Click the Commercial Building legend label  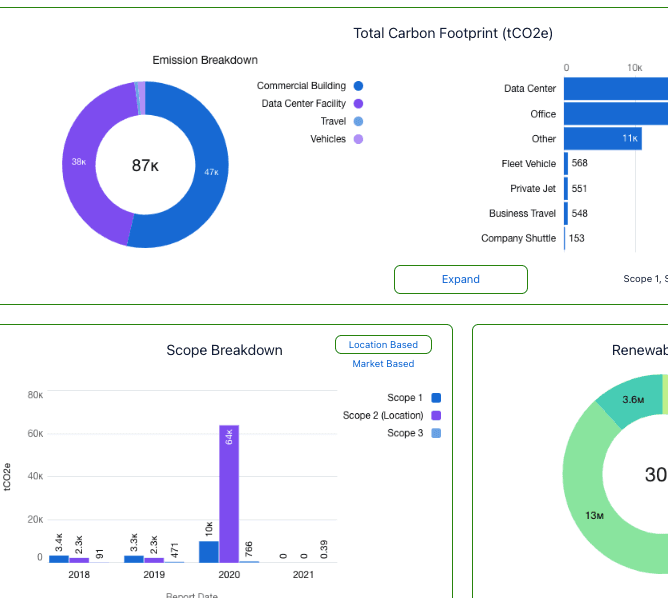(x=301, y=86)
